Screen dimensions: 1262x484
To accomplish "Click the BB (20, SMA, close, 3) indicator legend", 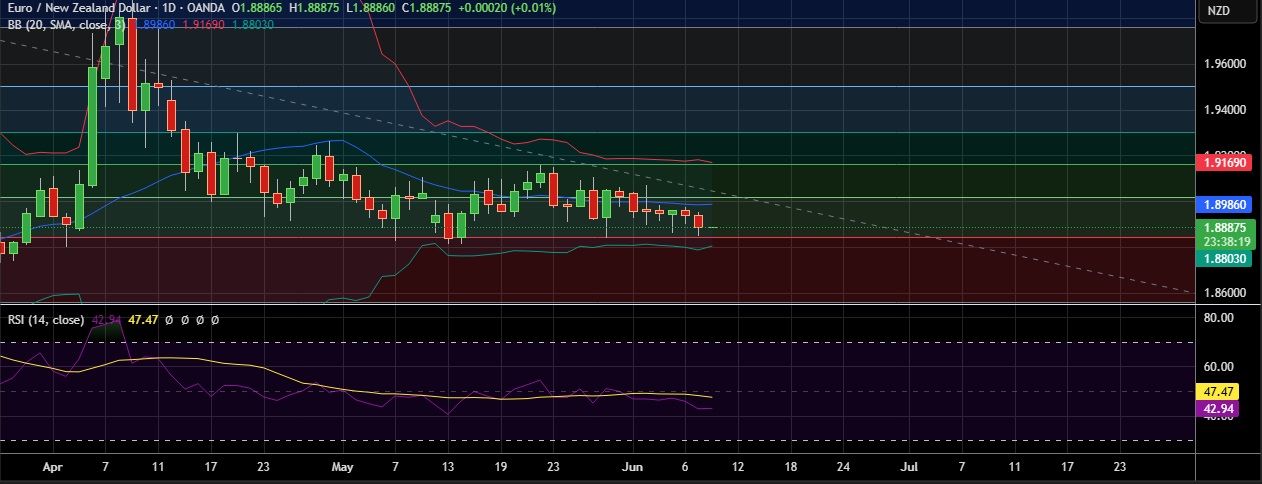I will coord(68,25).
